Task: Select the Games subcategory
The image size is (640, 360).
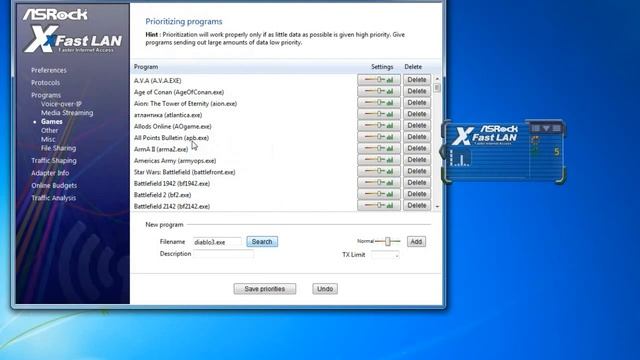Action: (x=51, y=122)
